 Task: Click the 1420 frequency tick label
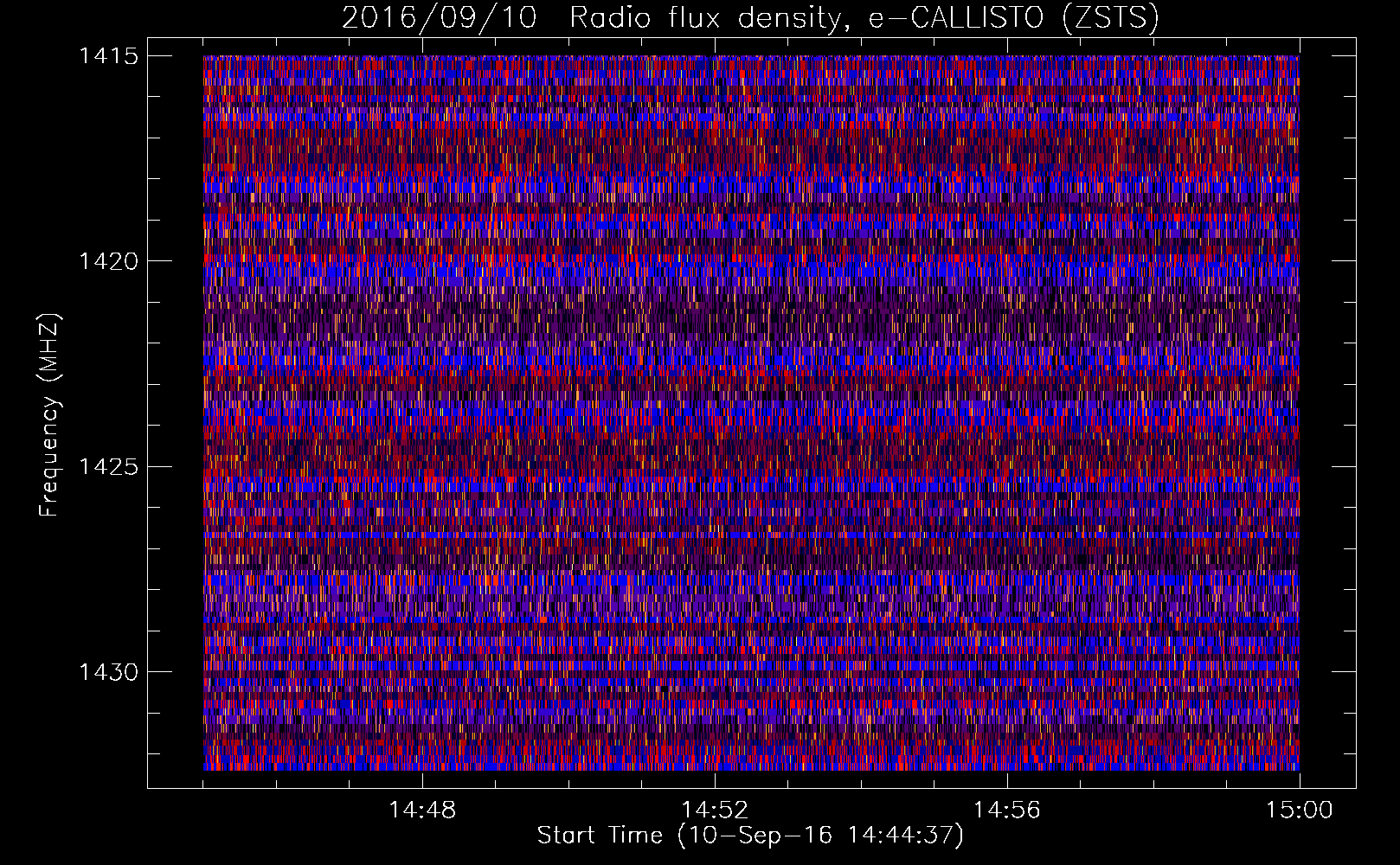pos(108,261)
